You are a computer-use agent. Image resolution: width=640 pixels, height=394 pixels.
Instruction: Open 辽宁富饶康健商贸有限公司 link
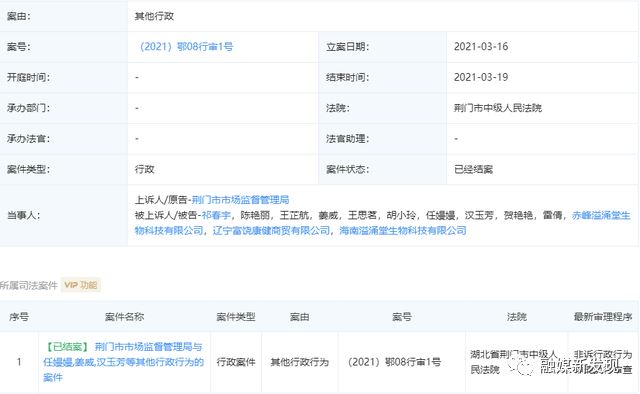[271, 230]
